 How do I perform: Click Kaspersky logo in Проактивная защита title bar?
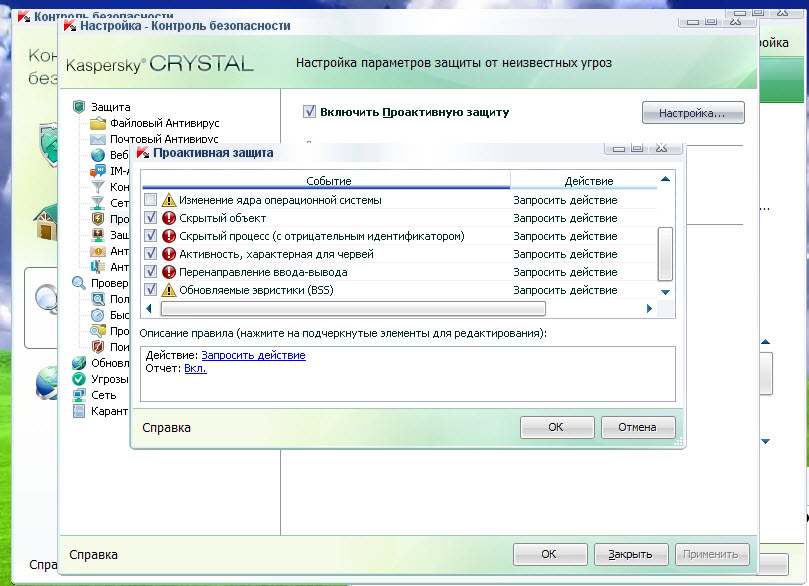[x=143, y=153]
